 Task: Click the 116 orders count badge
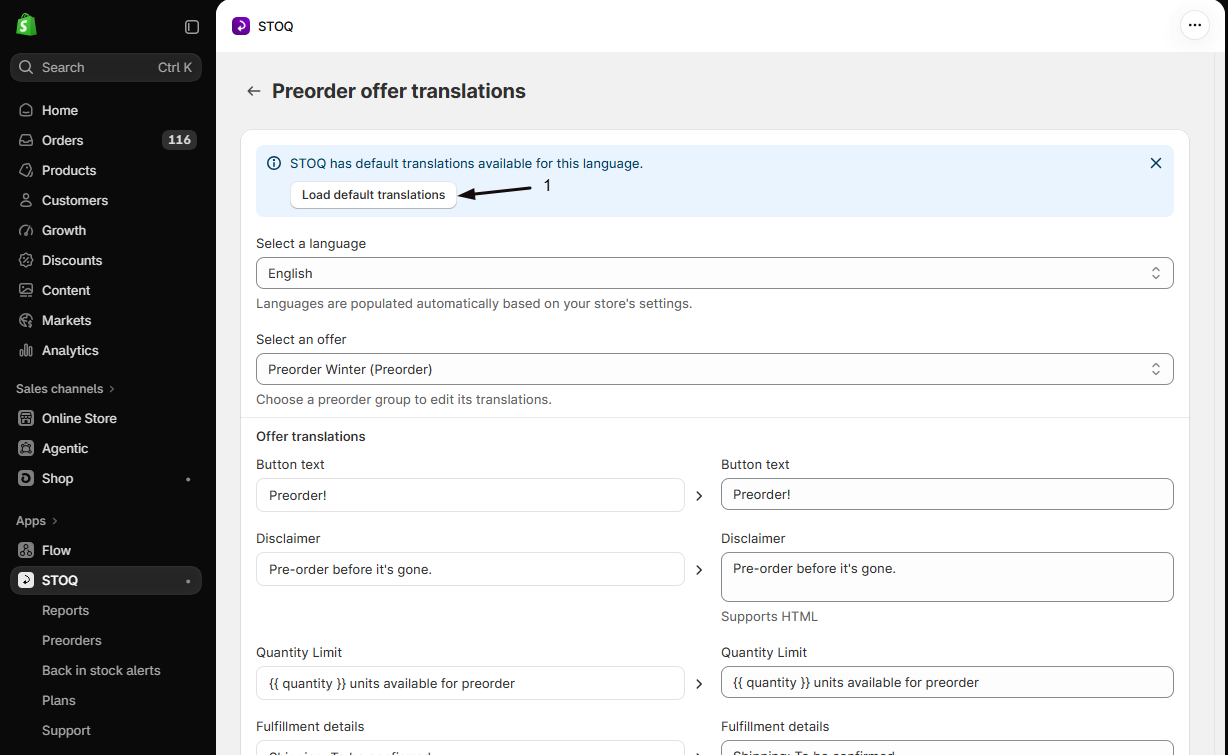pyautogui.click(x=180, y=140)
